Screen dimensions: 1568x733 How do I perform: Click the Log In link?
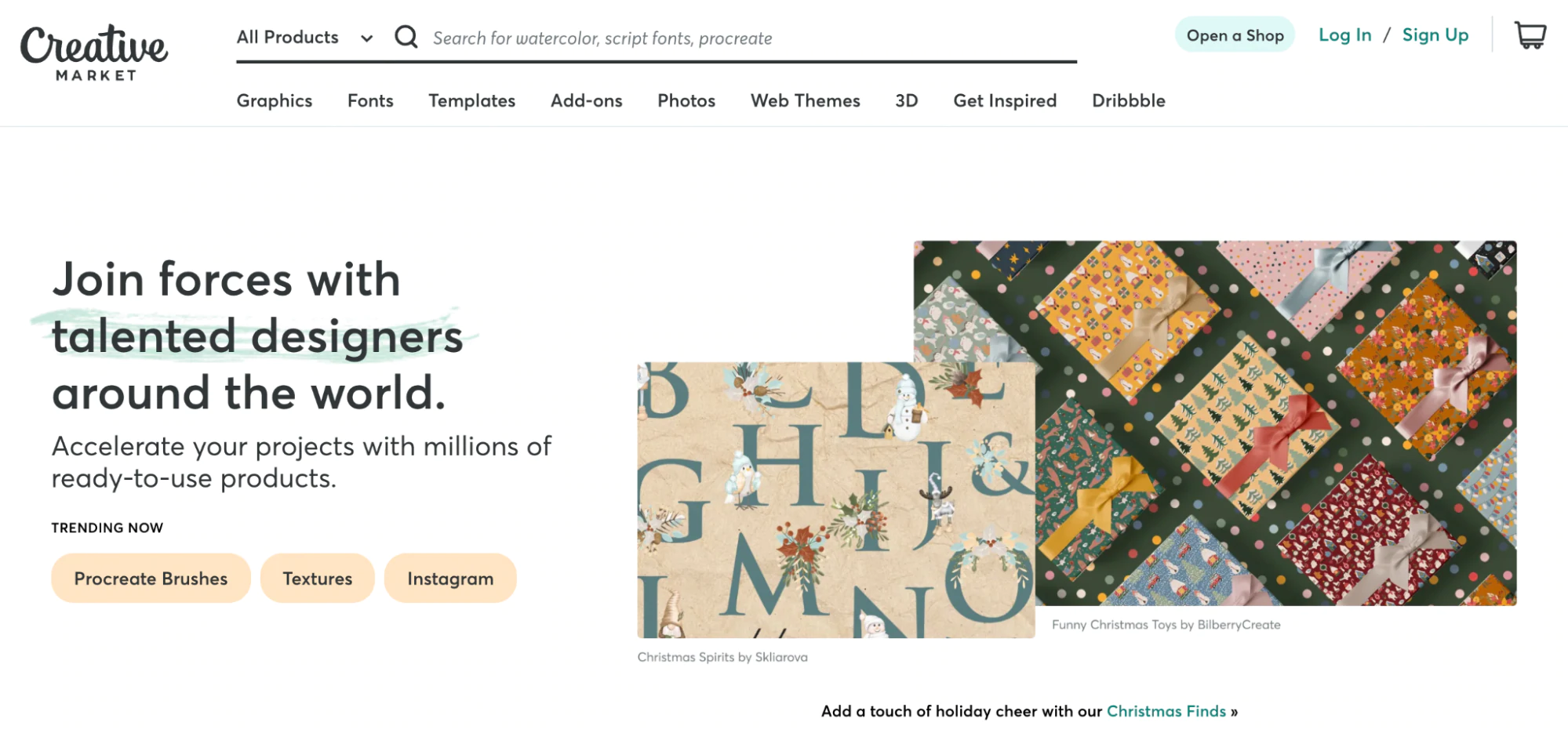coord(1344,35)
